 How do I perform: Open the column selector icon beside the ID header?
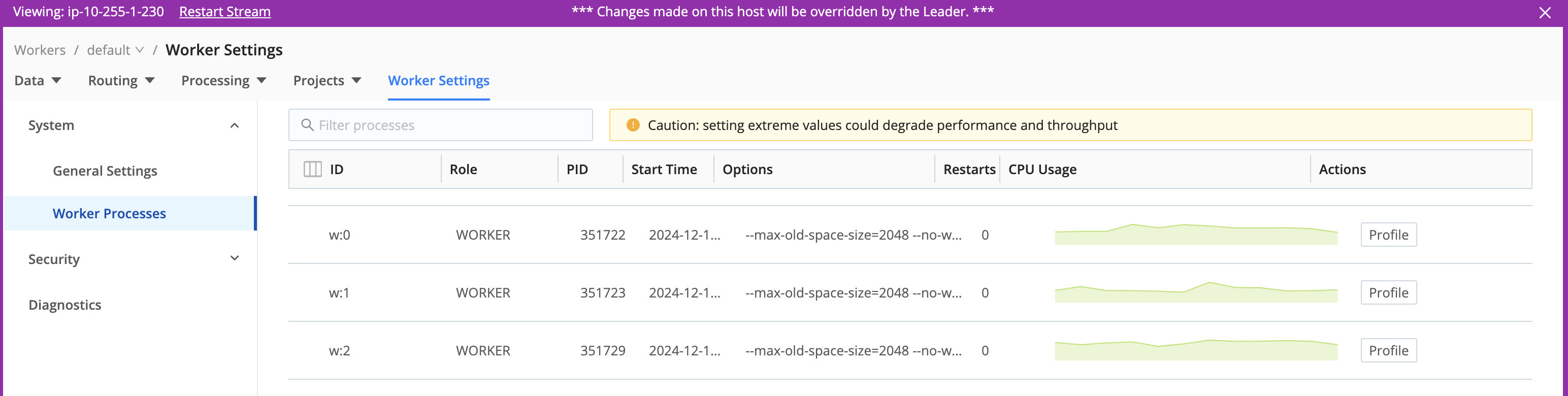point(312,169)
